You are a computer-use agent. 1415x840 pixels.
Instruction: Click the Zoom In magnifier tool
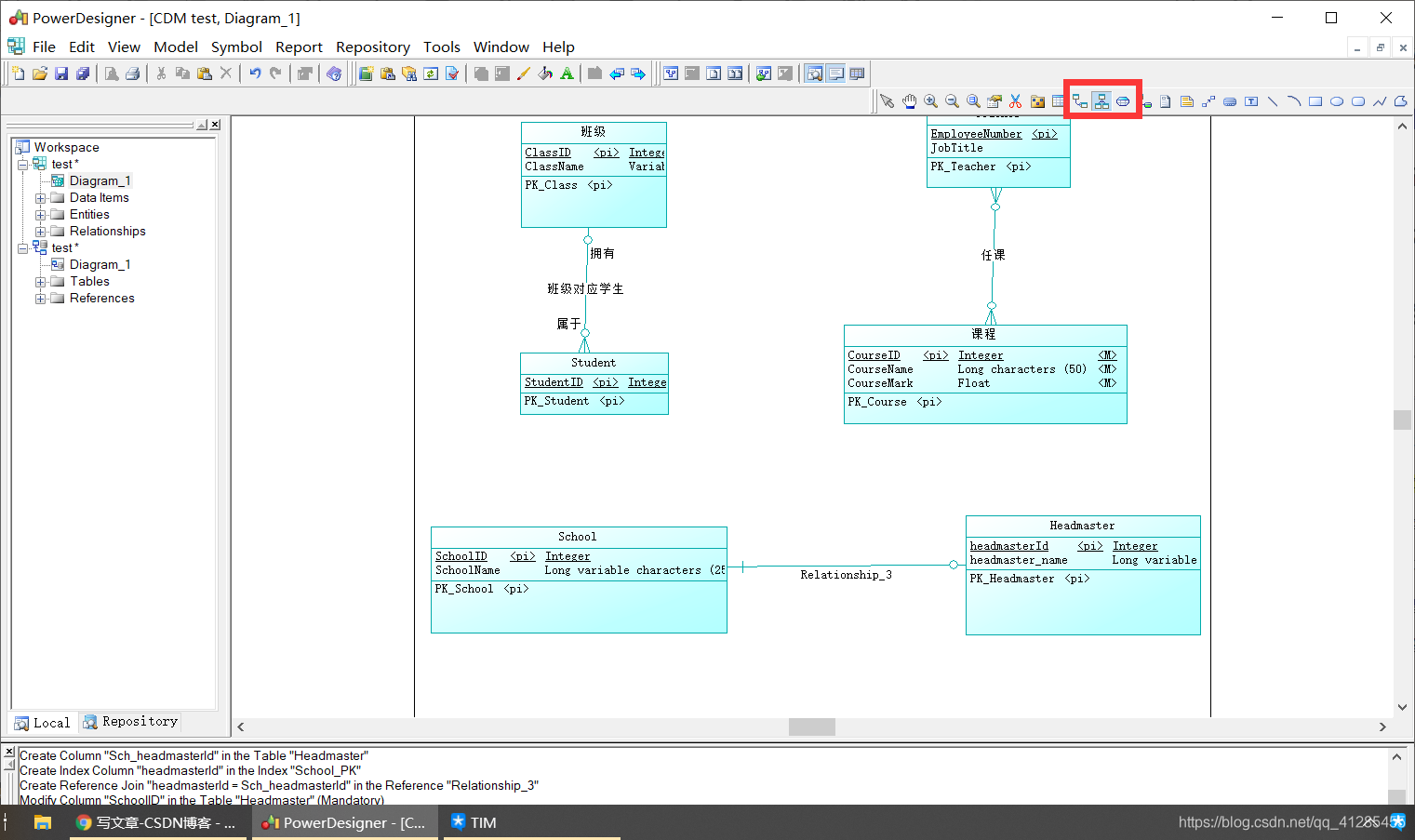point(930,101)
